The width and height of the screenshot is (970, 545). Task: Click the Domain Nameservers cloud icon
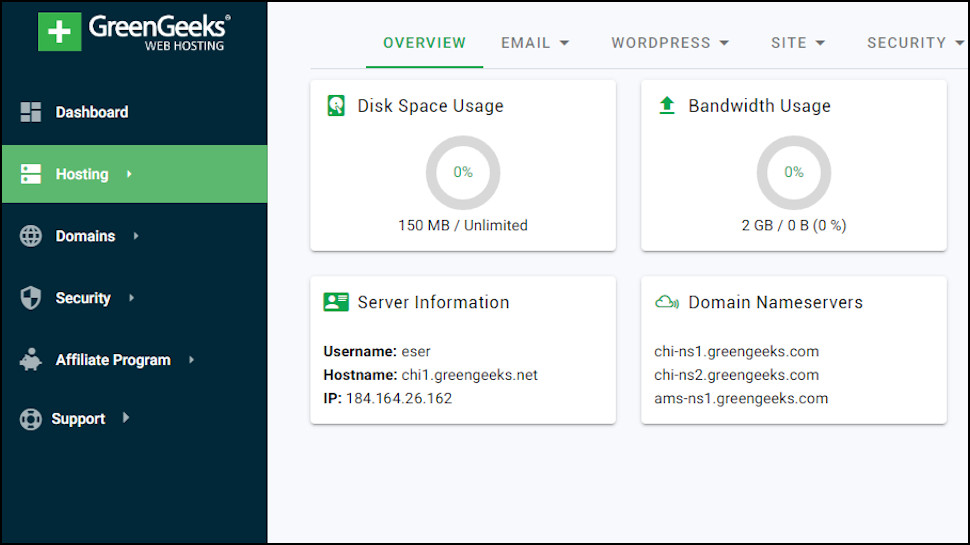click(x=667, y=302)
